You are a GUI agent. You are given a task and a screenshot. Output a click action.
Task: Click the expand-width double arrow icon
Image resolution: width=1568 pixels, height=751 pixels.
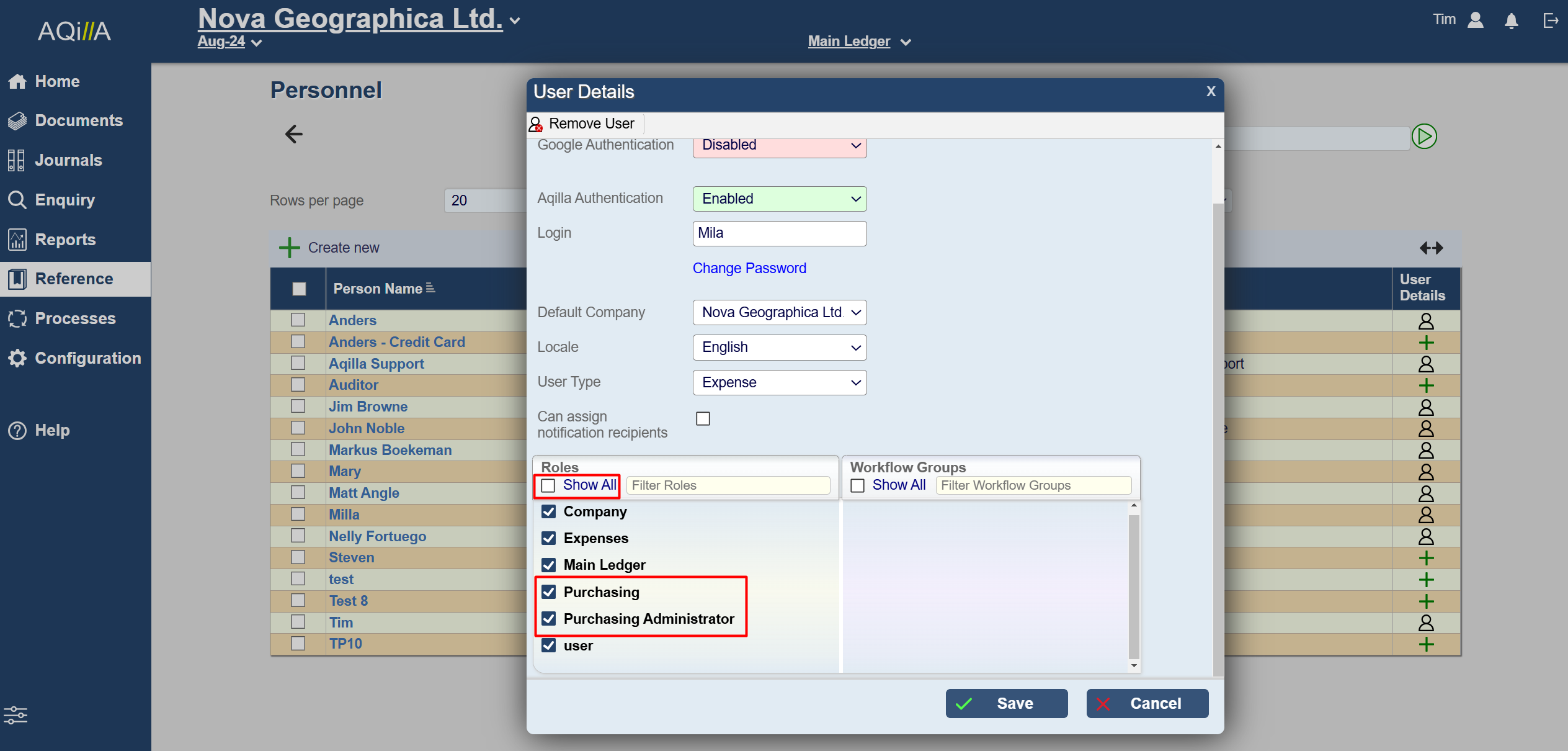(1431, 248)
